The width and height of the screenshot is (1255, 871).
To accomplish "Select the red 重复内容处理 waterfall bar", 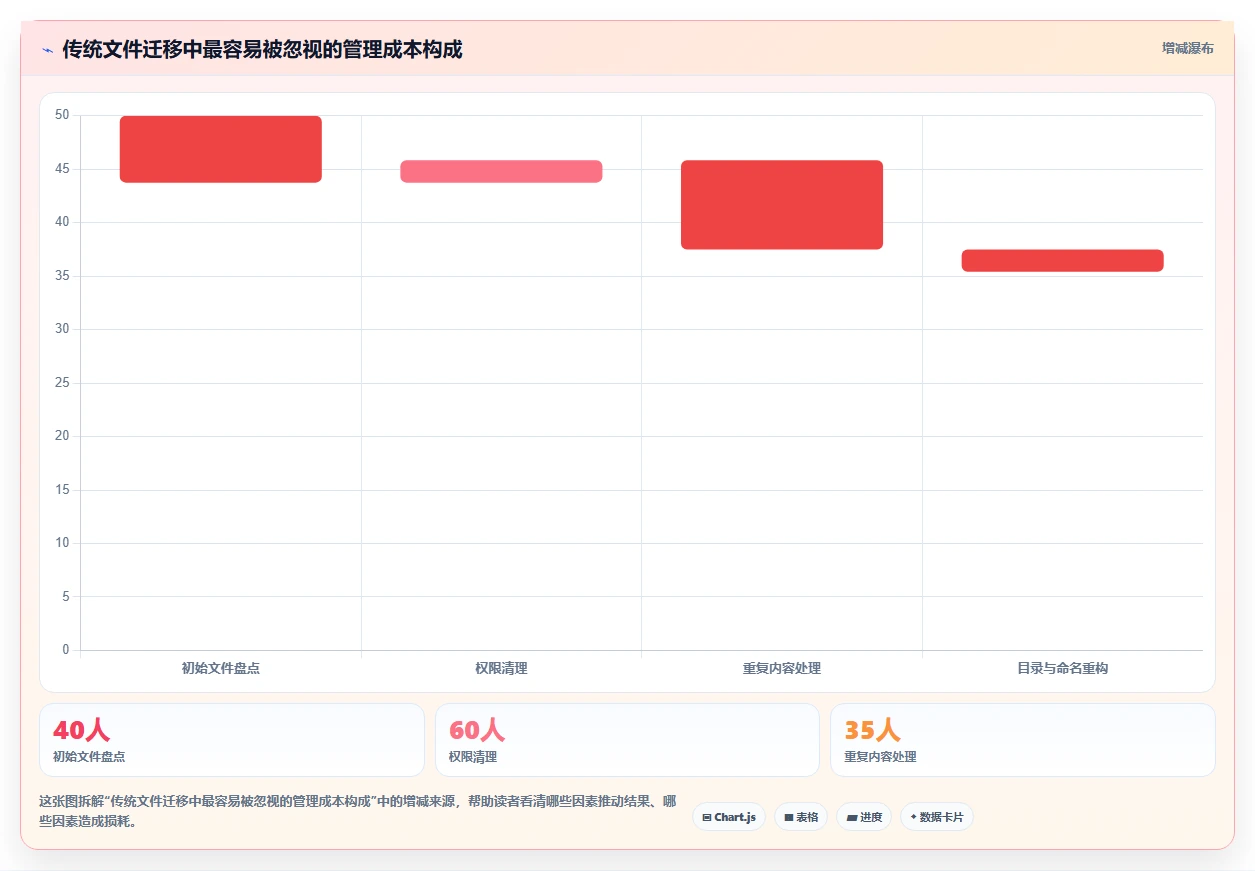I will (x=782, y=204).
